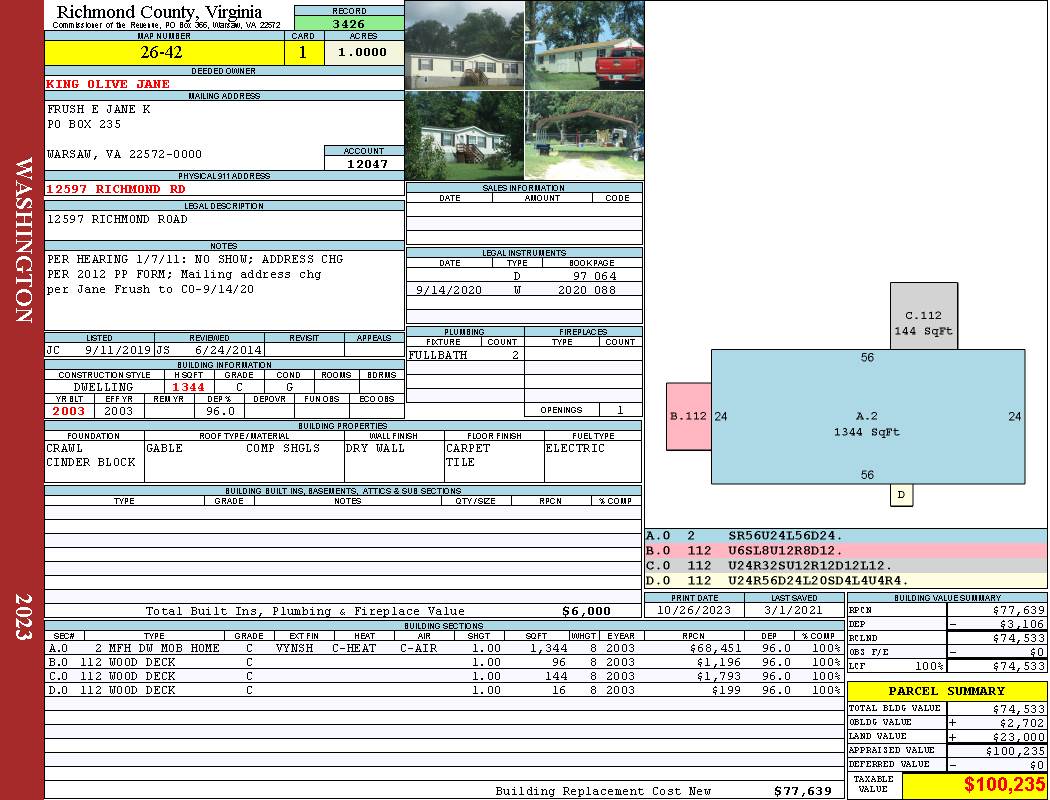Select the 9/14/2020 legal instrument row
The height and width of the screenshot is (800, 1050).
tap(524, 290)
